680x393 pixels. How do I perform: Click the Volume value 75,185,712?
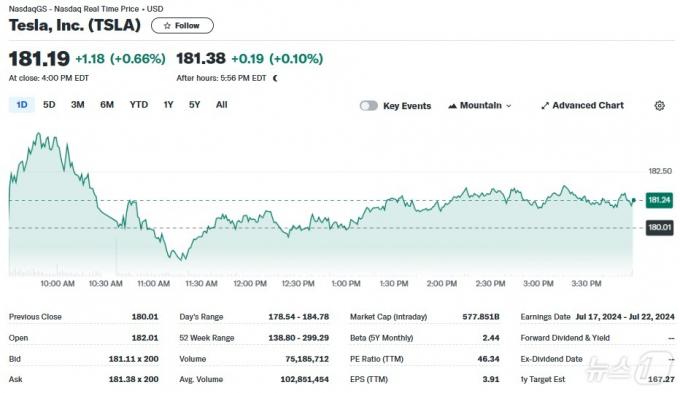click(x=307, y=359)
